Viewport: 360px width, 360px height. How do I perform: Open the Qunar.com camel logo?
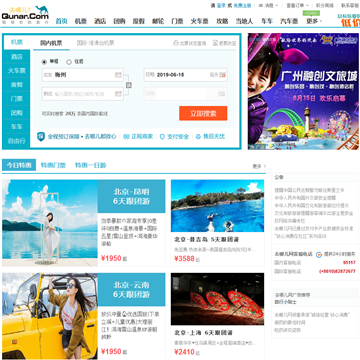(x=25, y=15)
